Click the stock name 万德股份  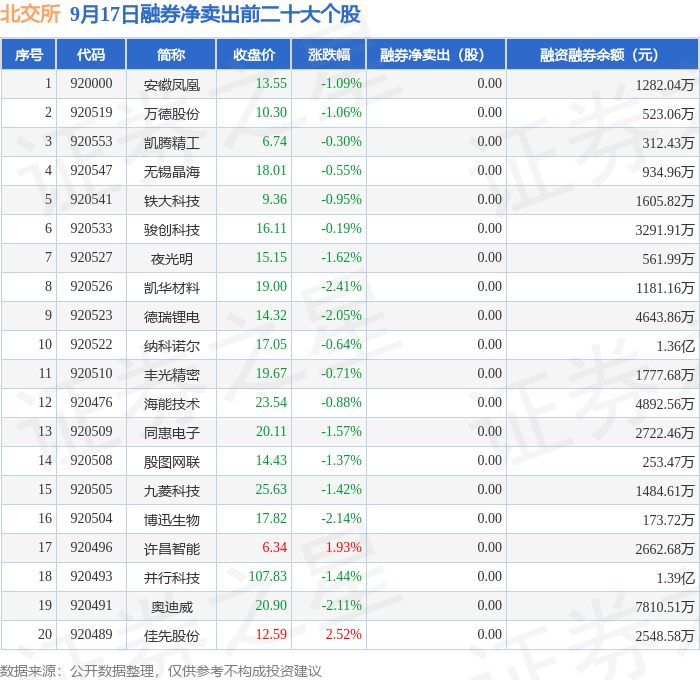point(171,114)
